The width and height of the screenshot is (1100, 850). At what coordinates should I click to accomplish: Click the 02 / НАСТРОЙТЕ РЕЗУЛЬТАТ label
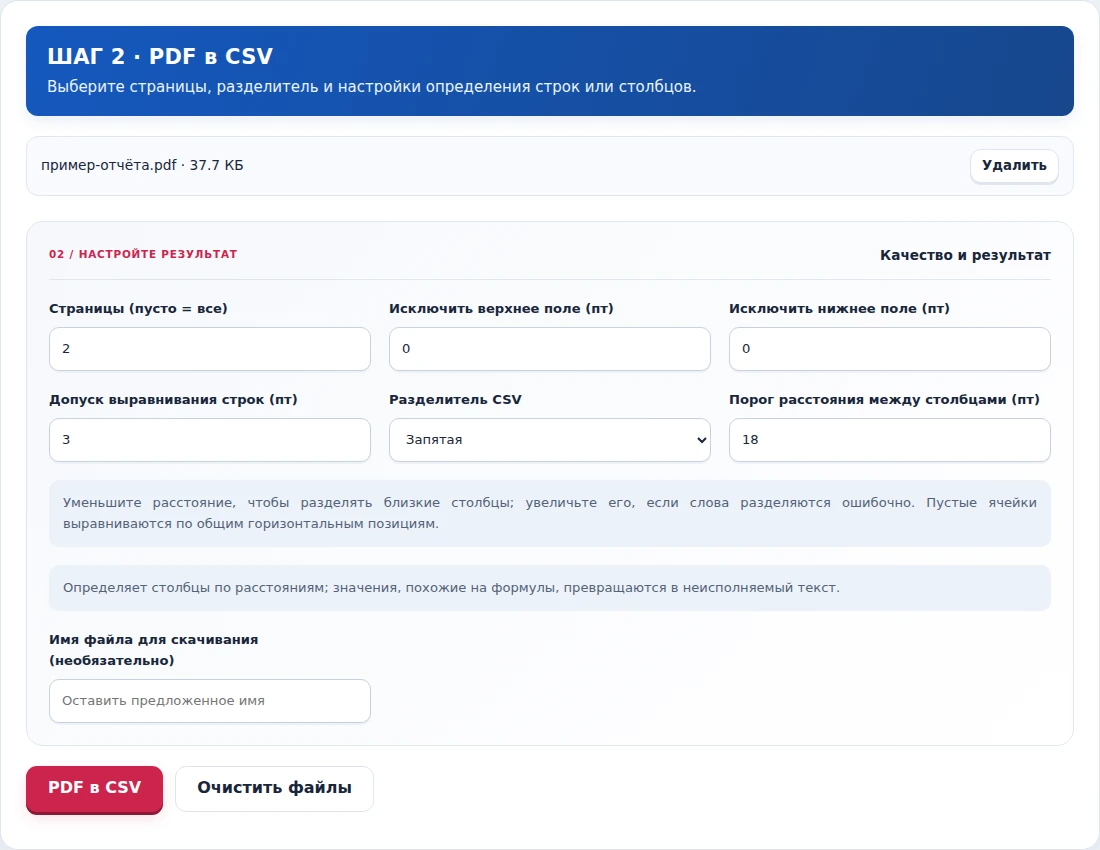coord(143,254)
